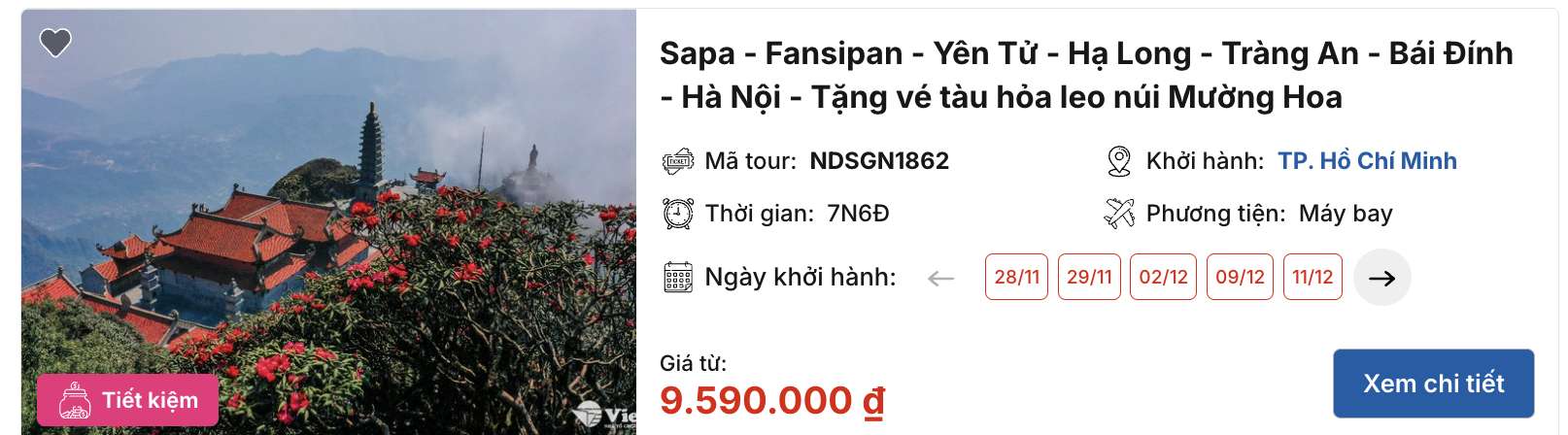Click the calendar icon beside Ngày khởi hành
This screenshot has height=435, width=1568.
[678, 278]
